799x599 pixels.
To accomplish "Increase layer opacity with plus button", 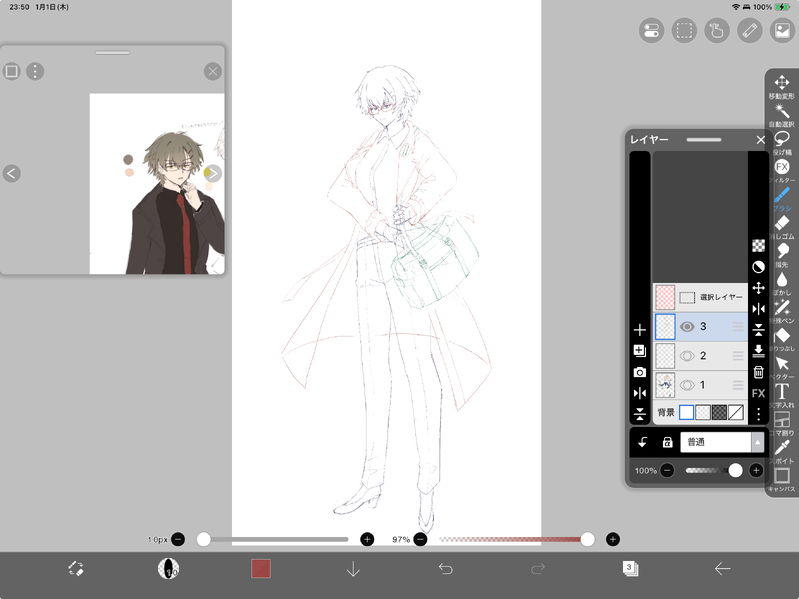I will 756,470.
